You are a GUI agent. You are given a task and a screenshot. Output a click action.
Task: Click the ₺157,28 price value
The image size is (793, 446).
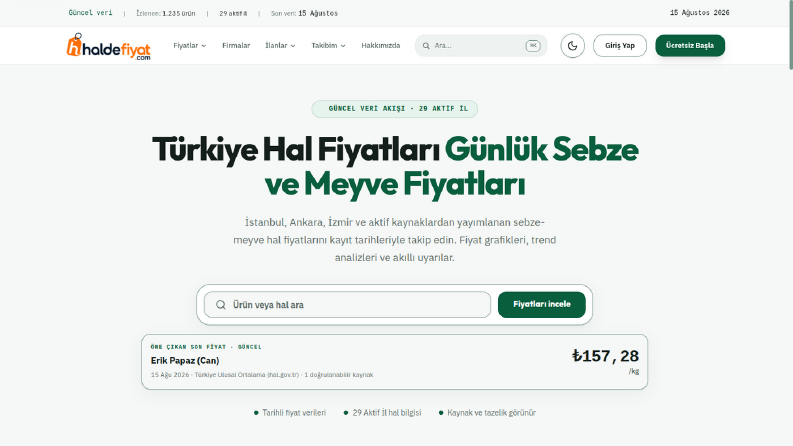tap(605, 356)
